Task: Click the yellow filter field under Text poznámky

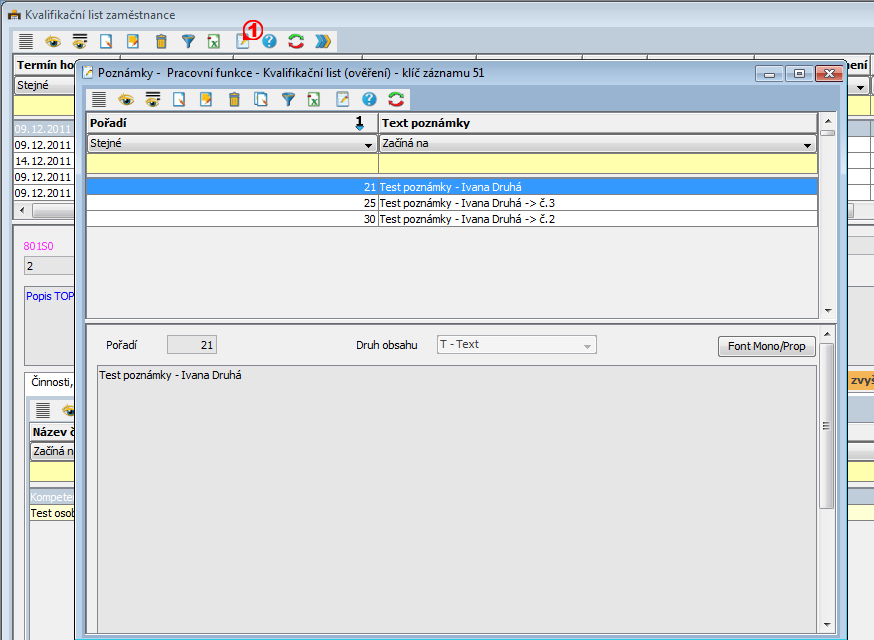Action: (x=597, y=163)
